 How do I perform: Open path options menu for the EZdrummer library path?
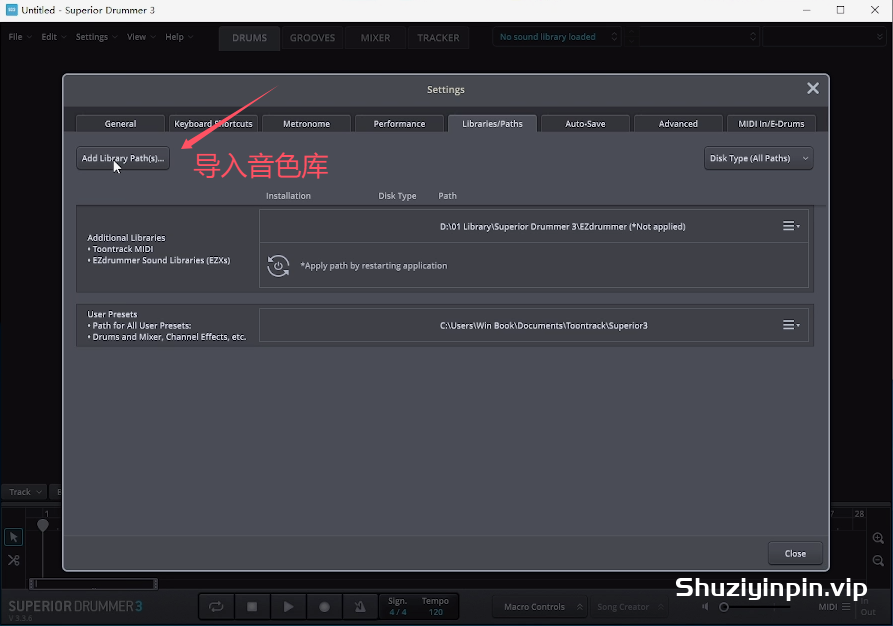(790, 226)
